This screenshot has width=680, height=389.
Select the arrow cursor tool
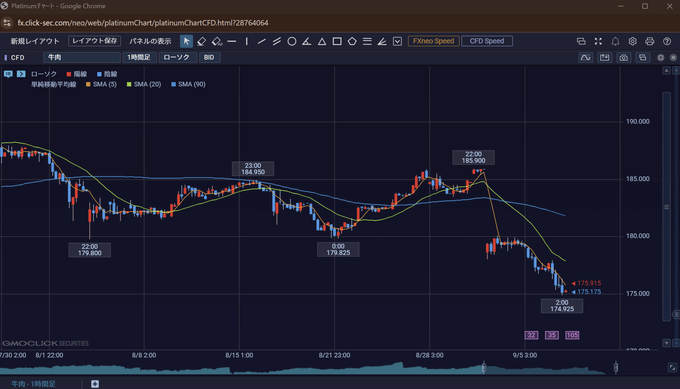[x=186, y=41]
